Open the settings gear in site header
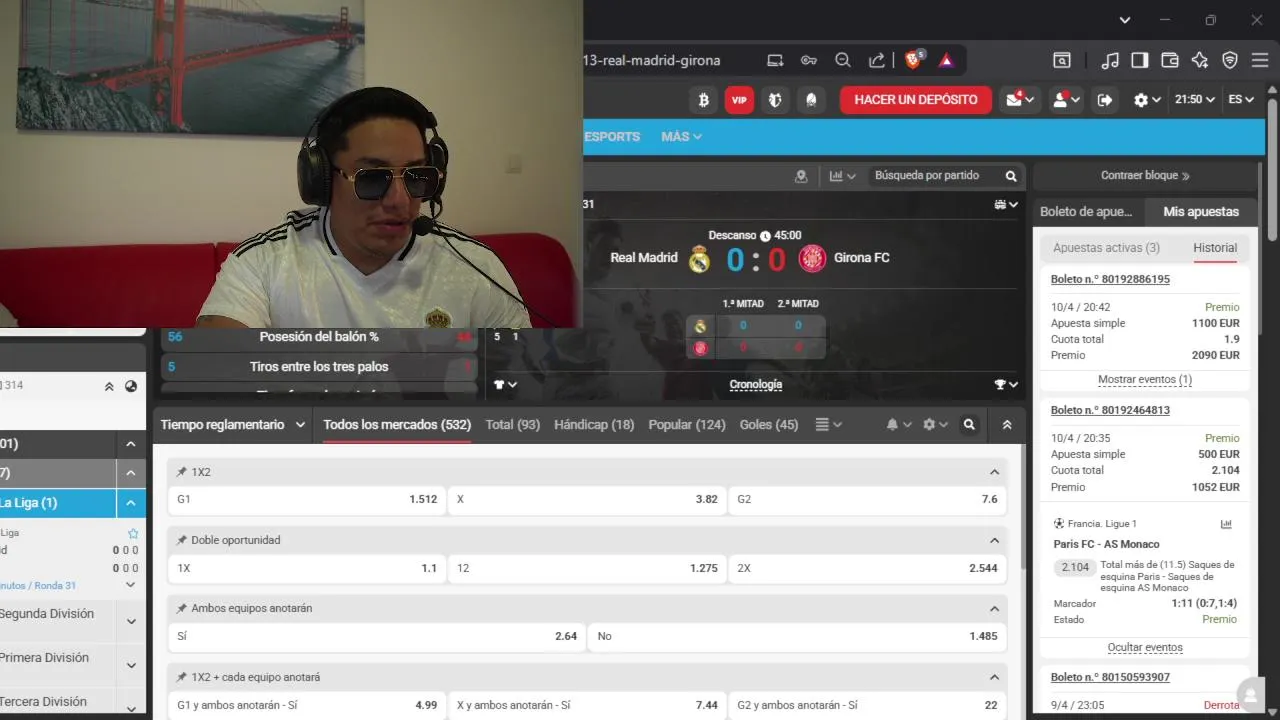 point(1141,100)
